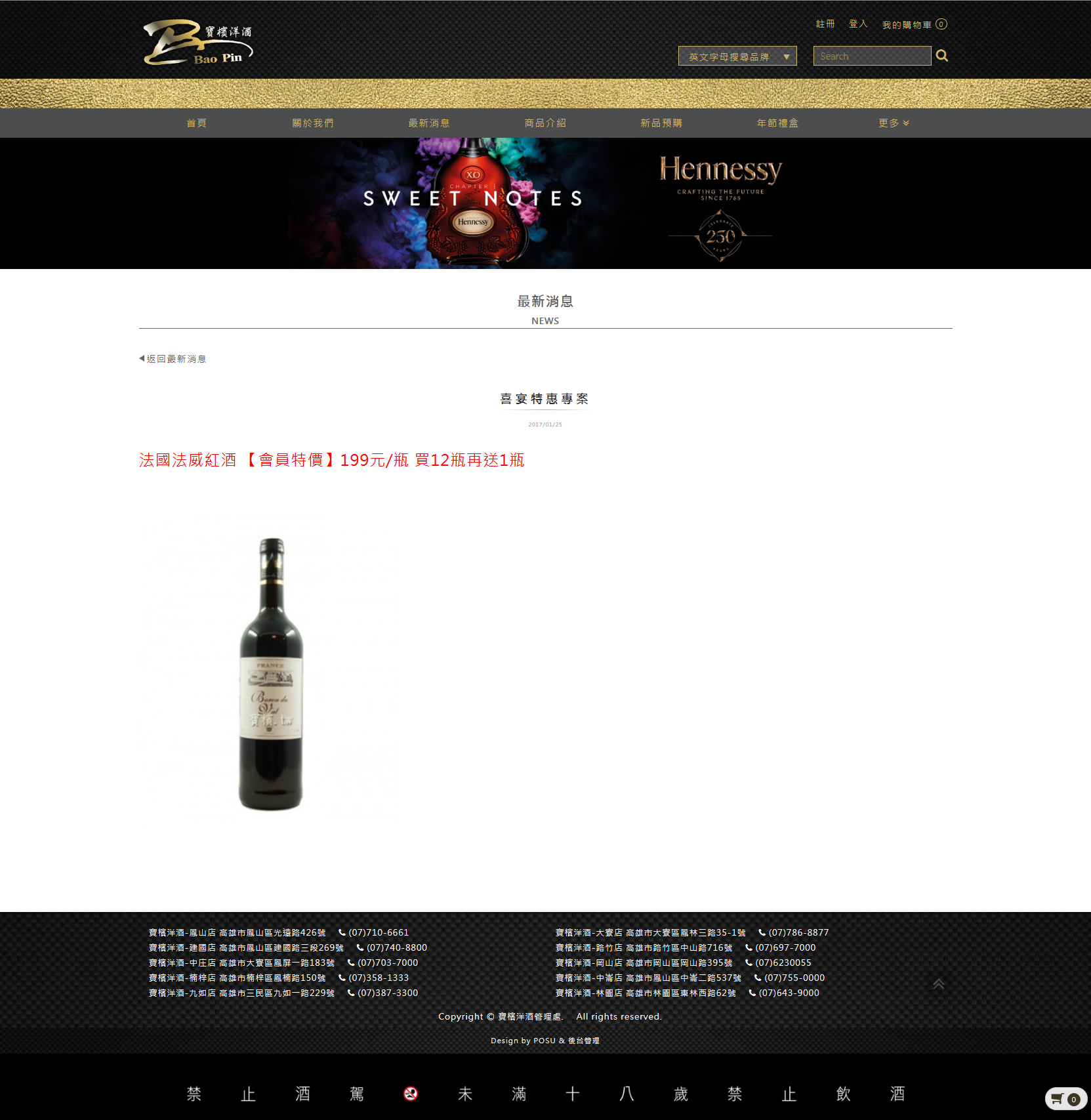
Task: Open 最新消息 in navigation bar
Action: [429, 123]
